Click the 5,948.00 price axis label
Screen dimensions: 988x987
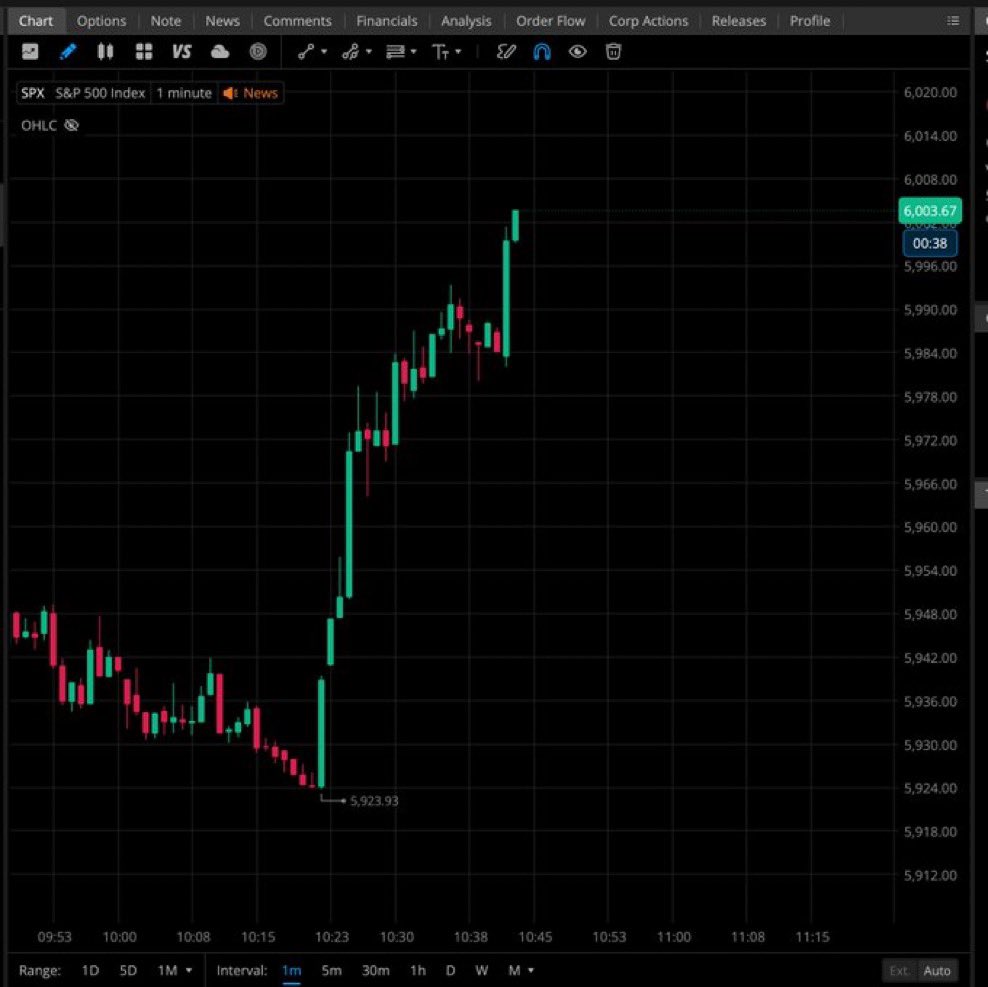pyautogui.click(x=930, y=614)
